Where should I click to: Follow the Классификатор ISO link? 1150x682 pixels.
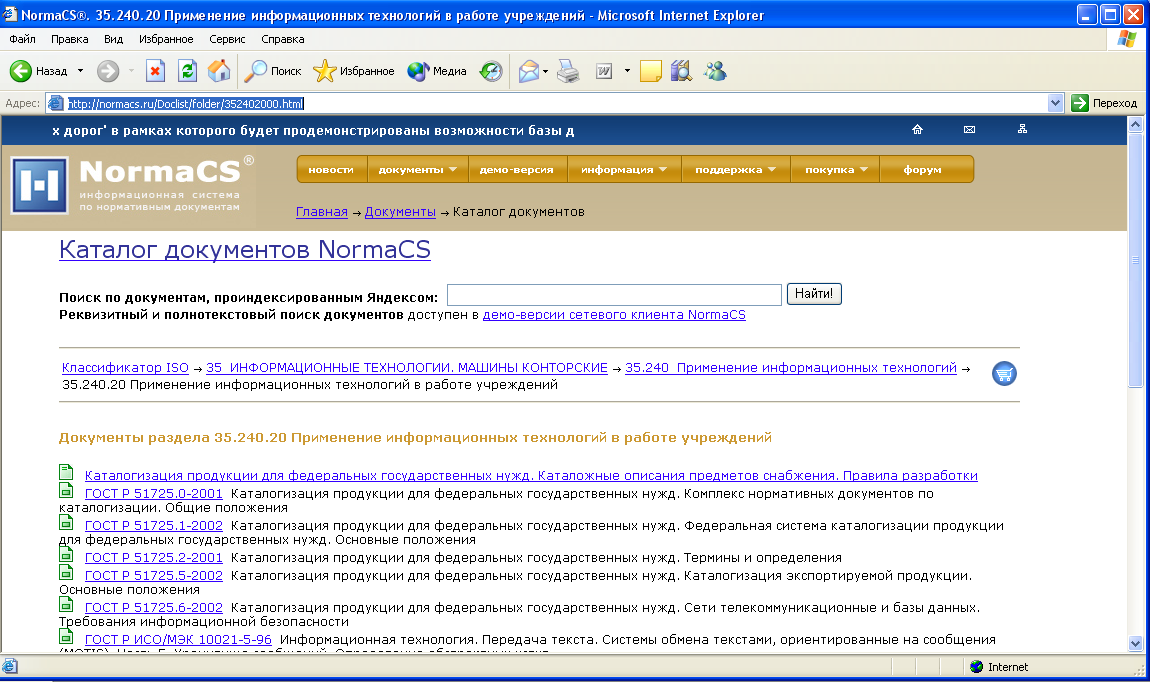coord(125,368)
